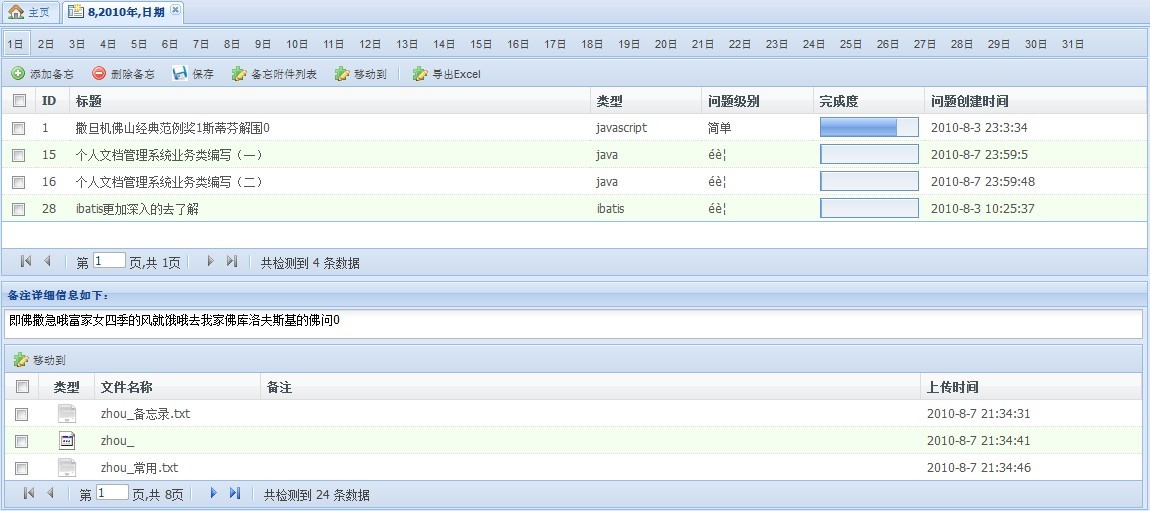Screen dimensions: 1150x511
Task: Click the 添加备忘 button label
Action: coord(51,74)
